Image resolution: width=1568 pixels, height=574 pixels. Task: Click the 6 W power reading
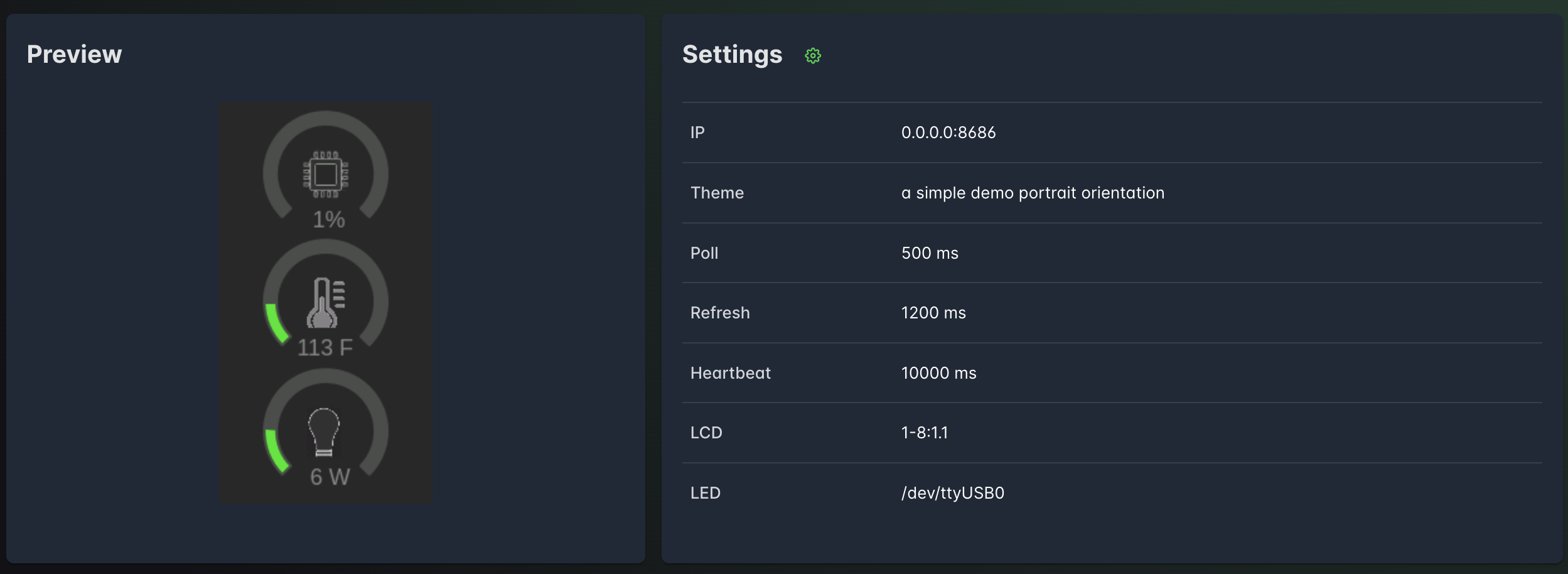[x=330, y=477]
